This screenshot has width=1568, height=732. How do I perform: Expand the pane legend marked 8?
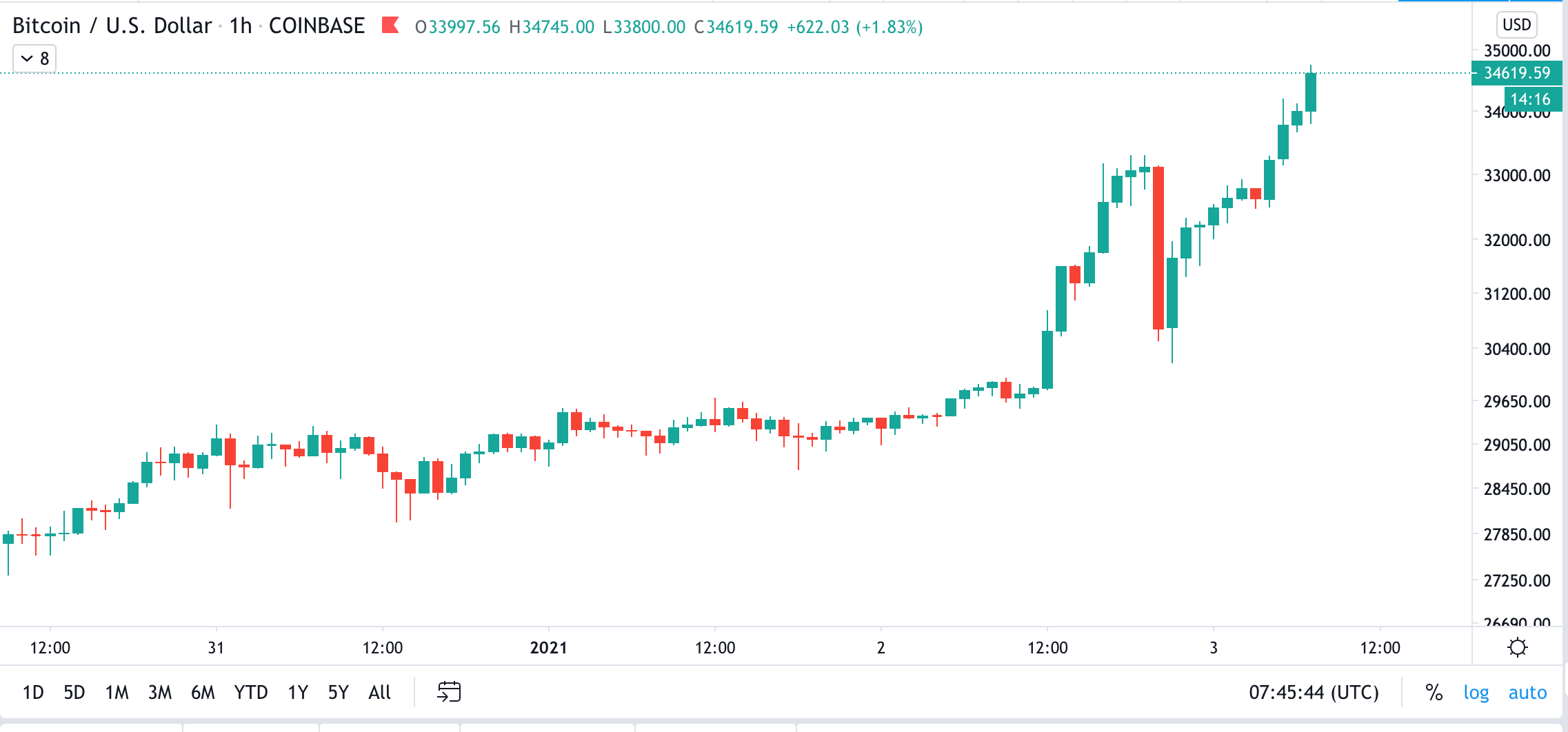click(x=43, y=59)
